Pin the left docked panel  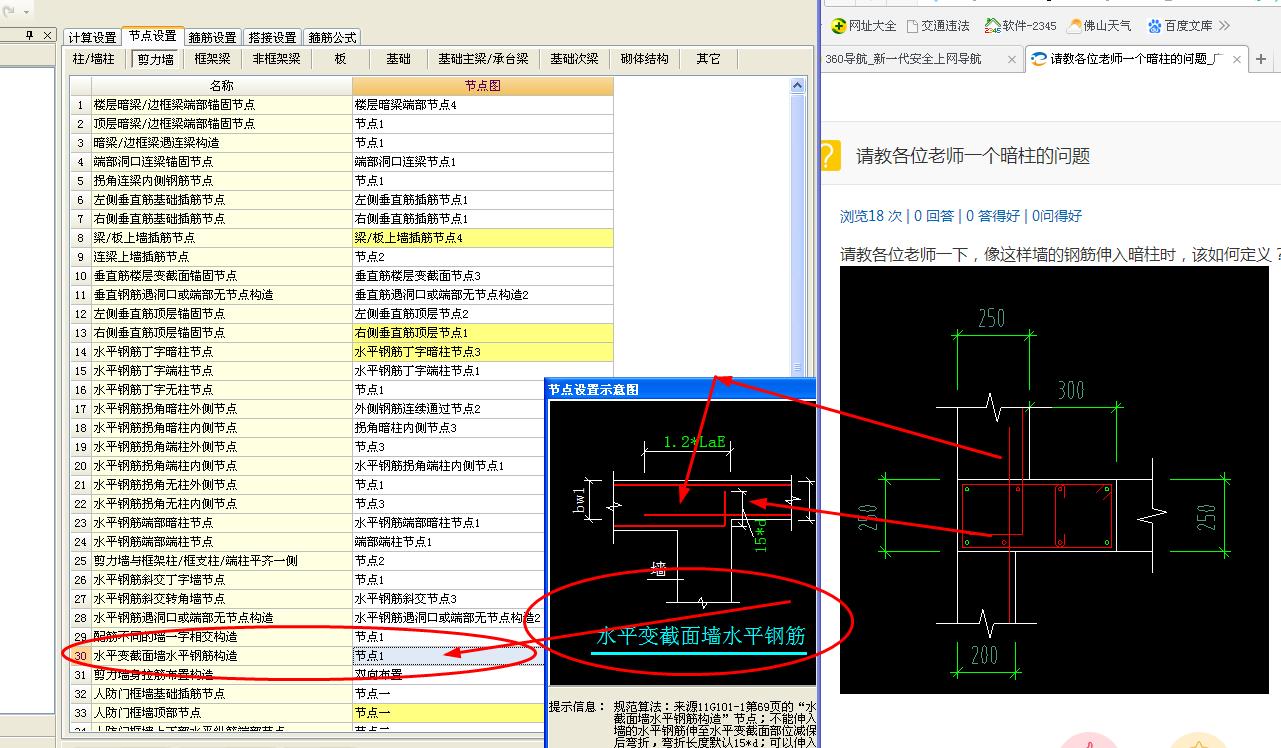point(30,36)
